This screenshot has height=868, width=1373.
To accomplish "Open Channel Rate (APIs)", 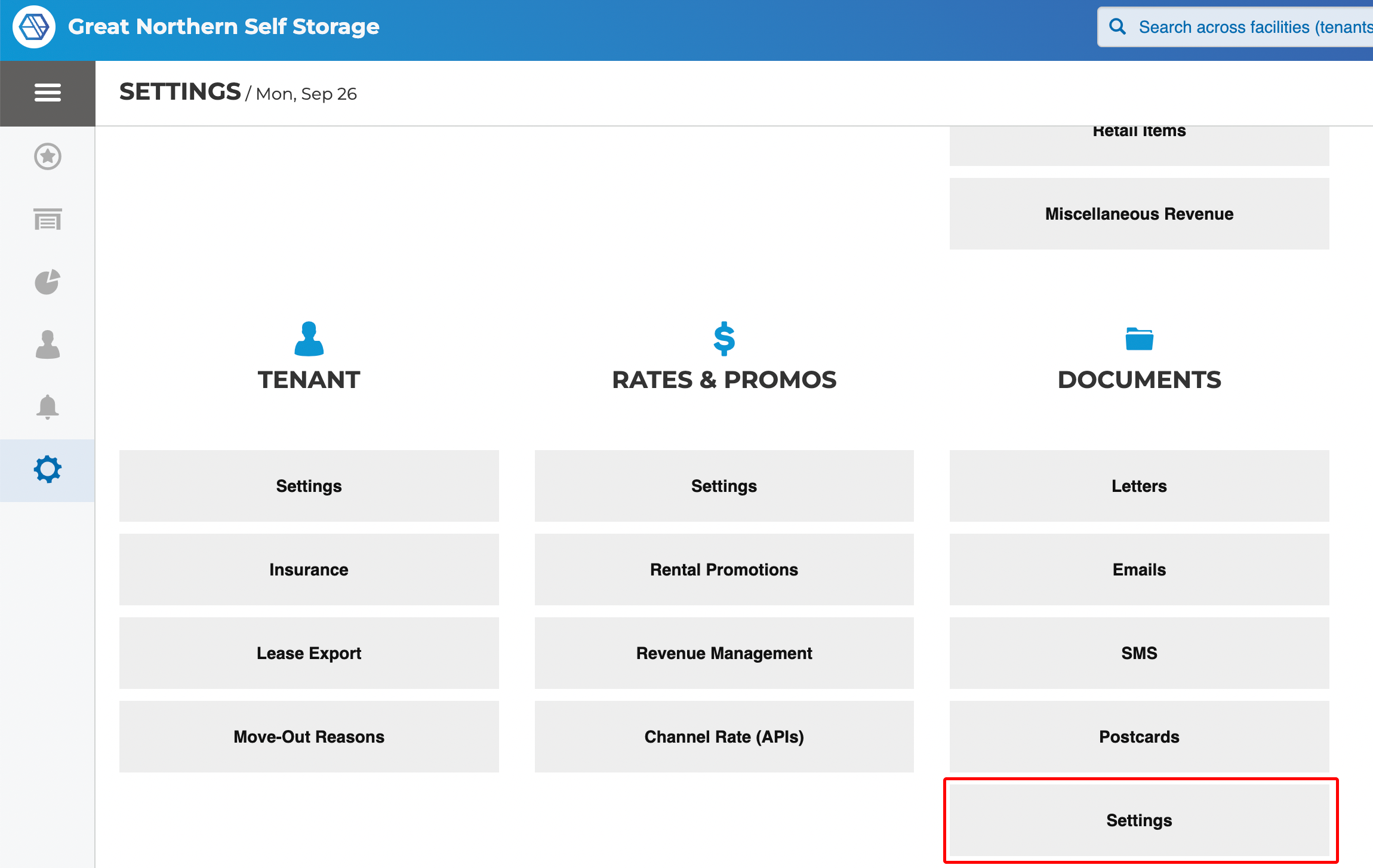I will pyautogui.click(x=724, y=737).
